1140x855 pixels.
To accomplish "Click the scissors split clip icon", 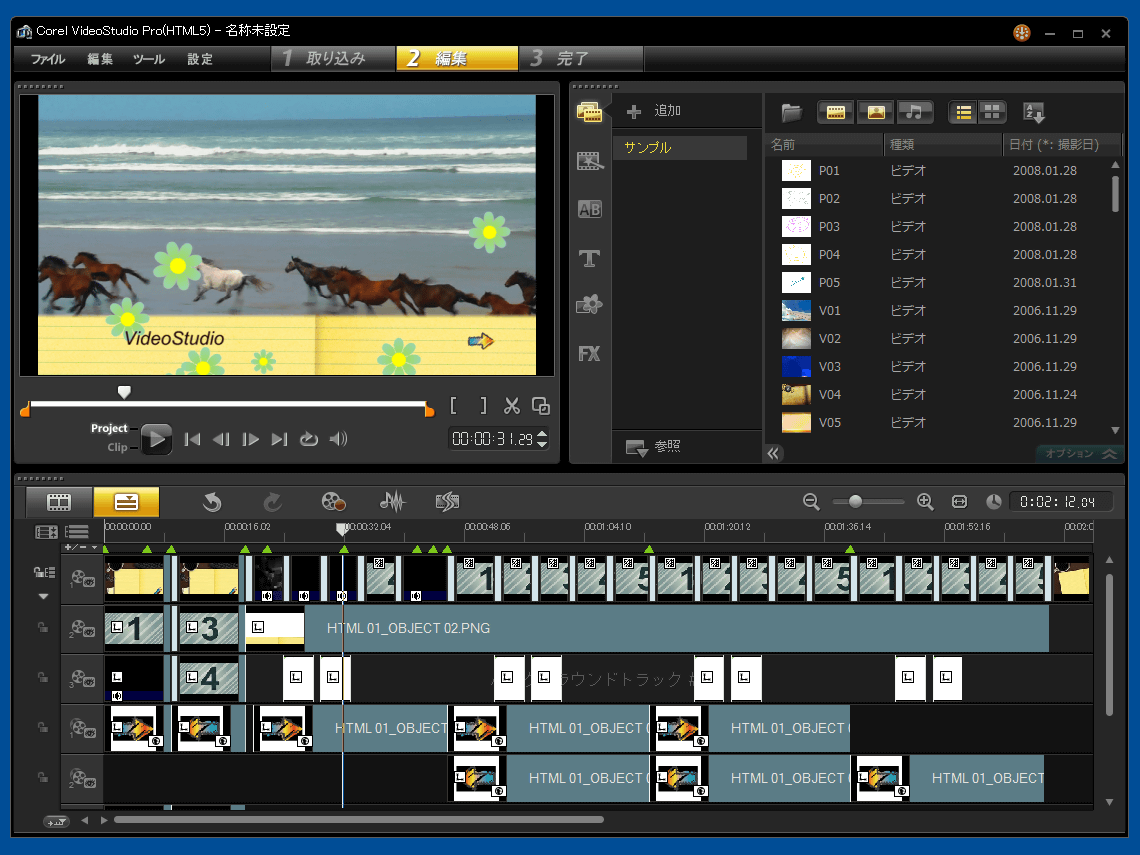I will (x=512, y=406).
